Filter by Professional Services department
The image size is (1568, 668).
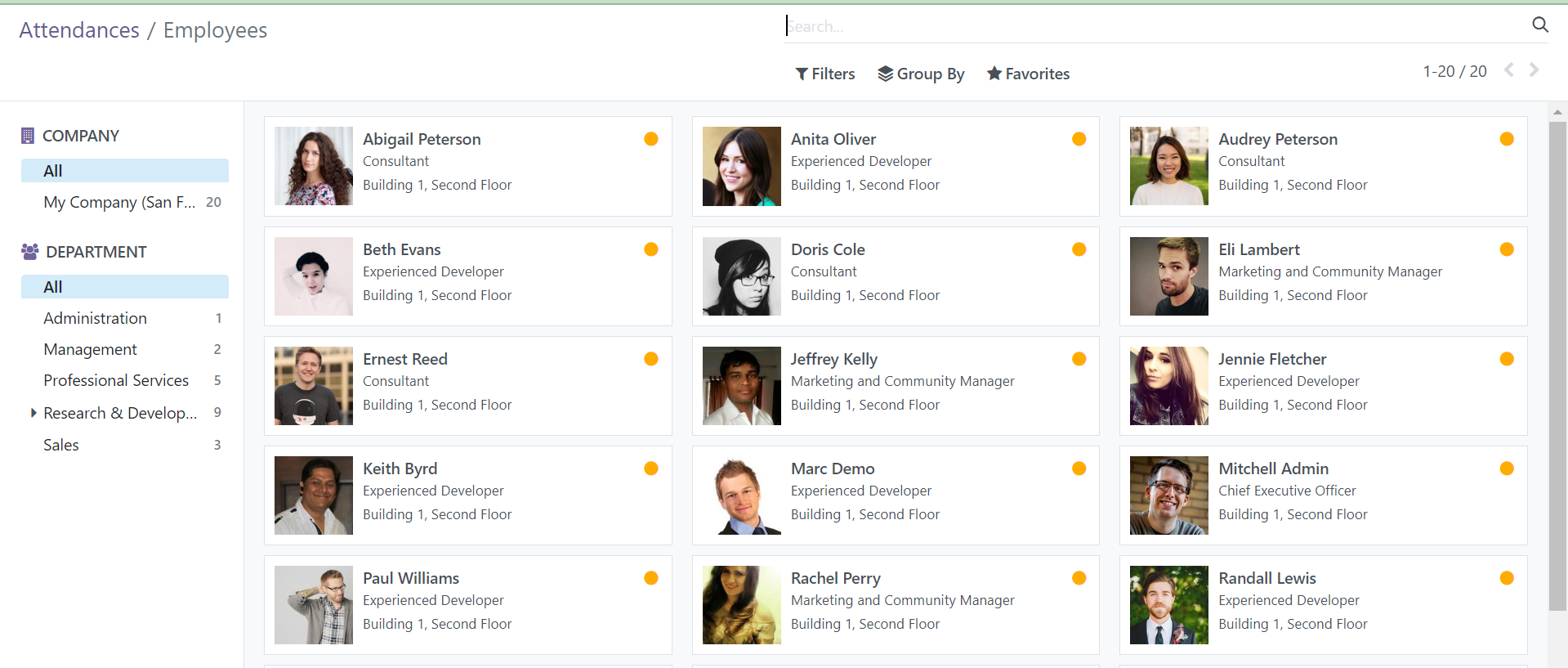pyautogui.click(x=116, y=380)
